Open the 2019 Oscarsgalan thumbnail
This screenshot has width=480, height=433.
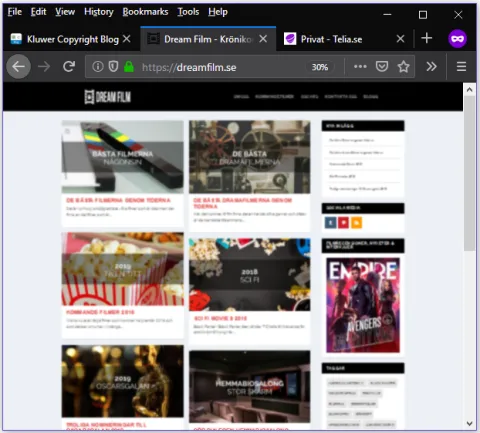[122, 381]
